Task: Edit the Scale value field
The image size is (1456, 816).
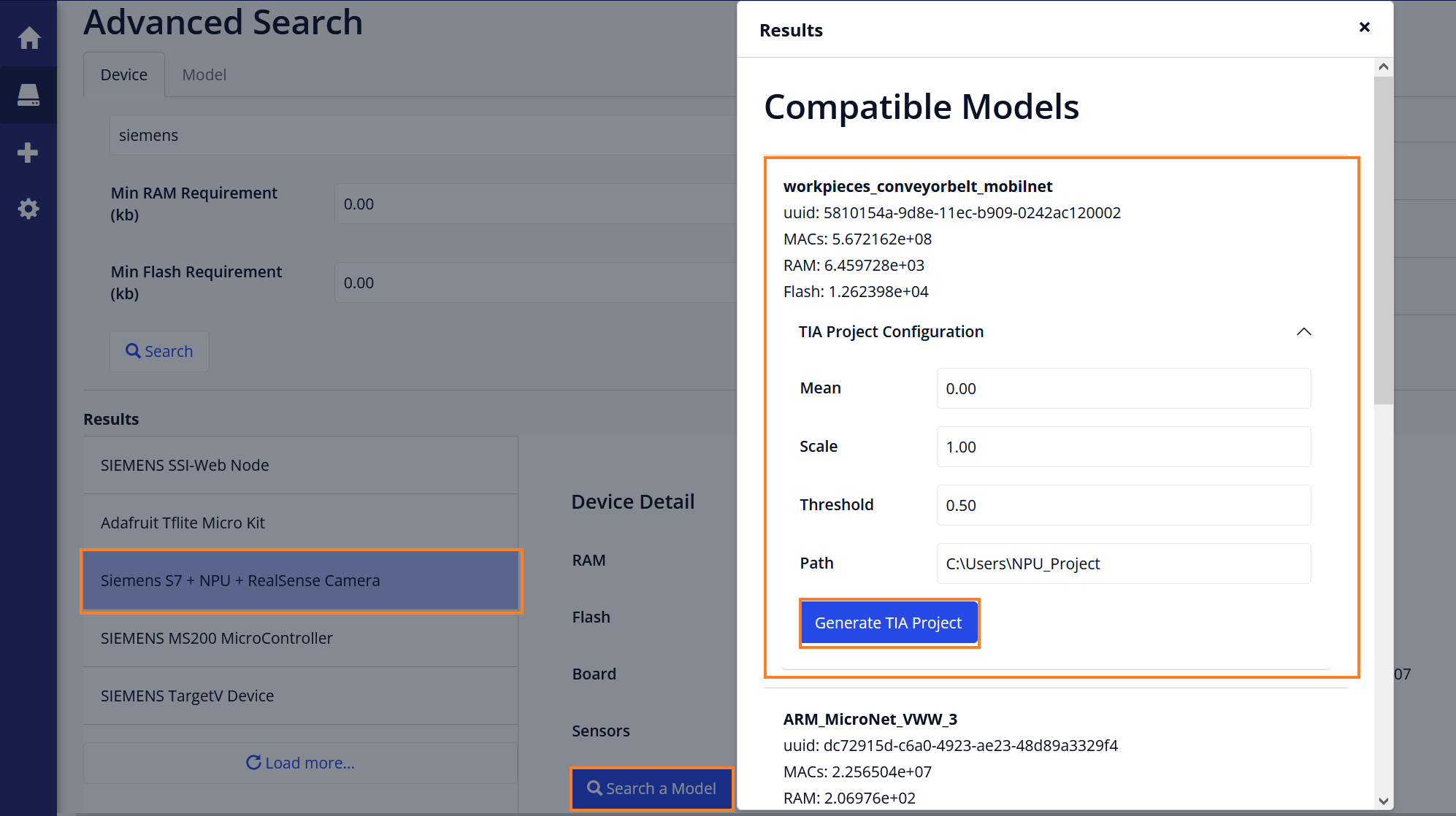Action: (x=1124, y=447)
